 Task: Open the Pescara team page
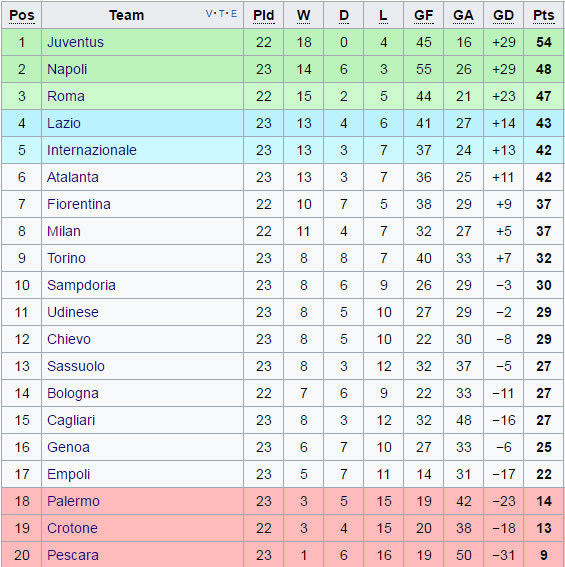click(x=73, y=555)
